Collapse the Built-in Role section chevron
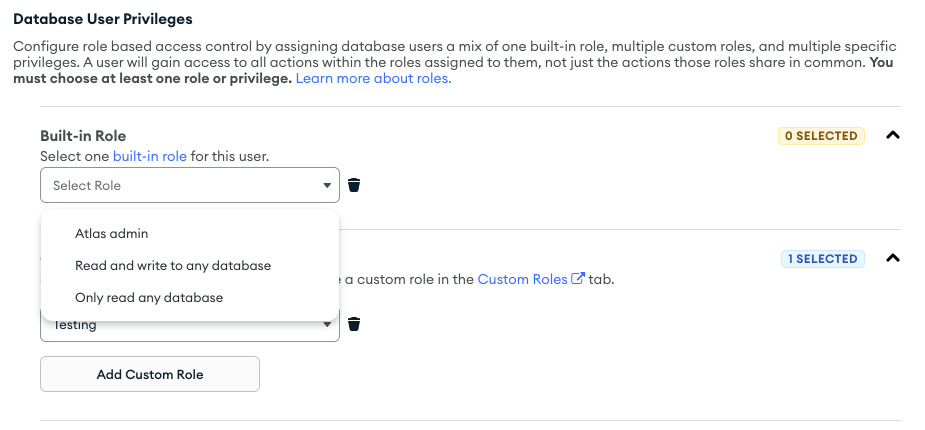 (893, 136)
